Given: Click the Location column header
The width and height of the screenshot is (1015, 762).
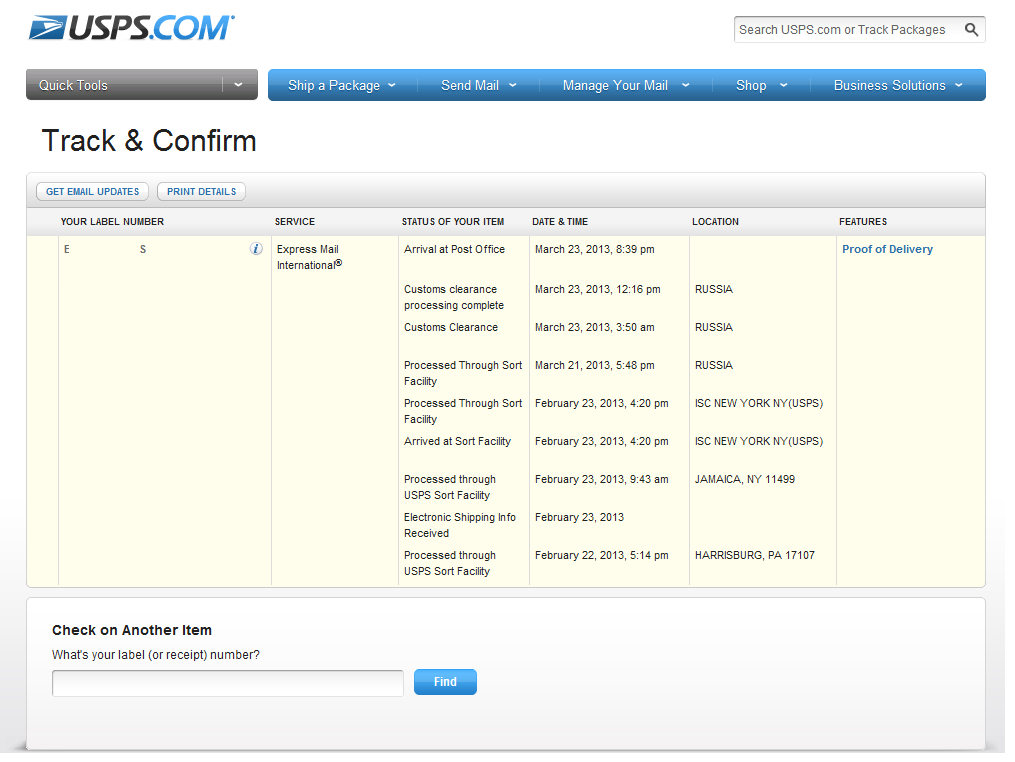Looking at the screenshot, I should coord(715,221).
